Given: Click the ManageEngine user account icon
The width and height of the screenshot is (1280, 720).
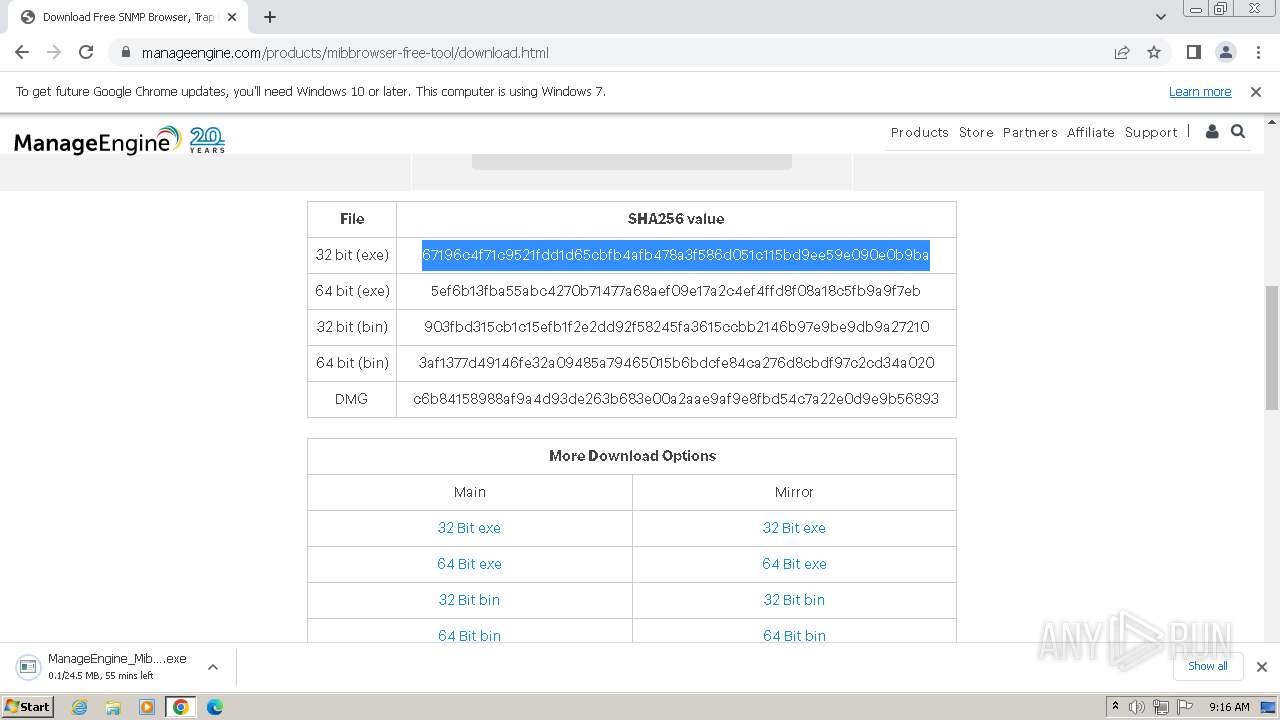Looking at the screenshot, I should coord(1212,132).
